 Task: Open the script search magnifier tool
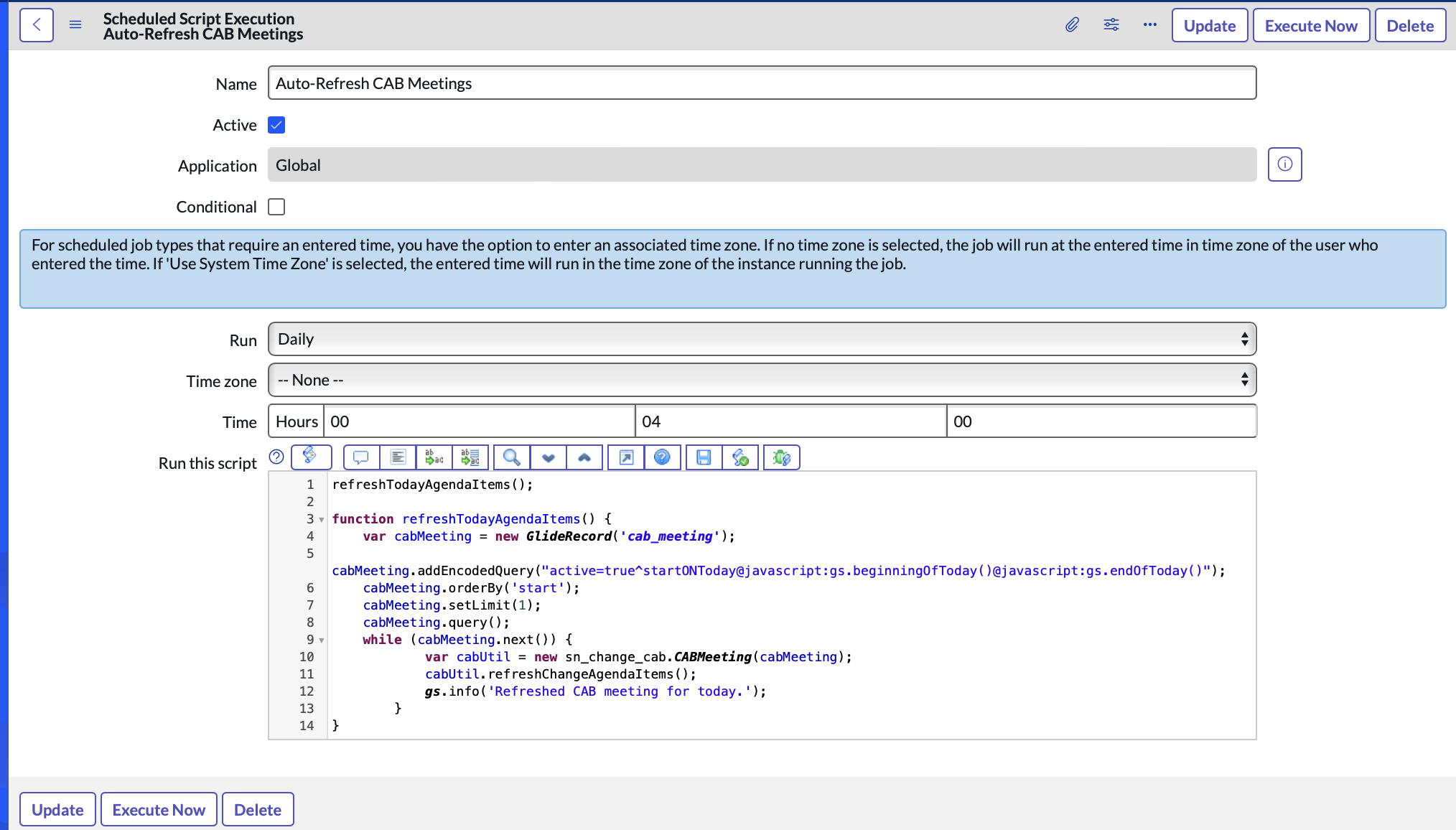512,457
